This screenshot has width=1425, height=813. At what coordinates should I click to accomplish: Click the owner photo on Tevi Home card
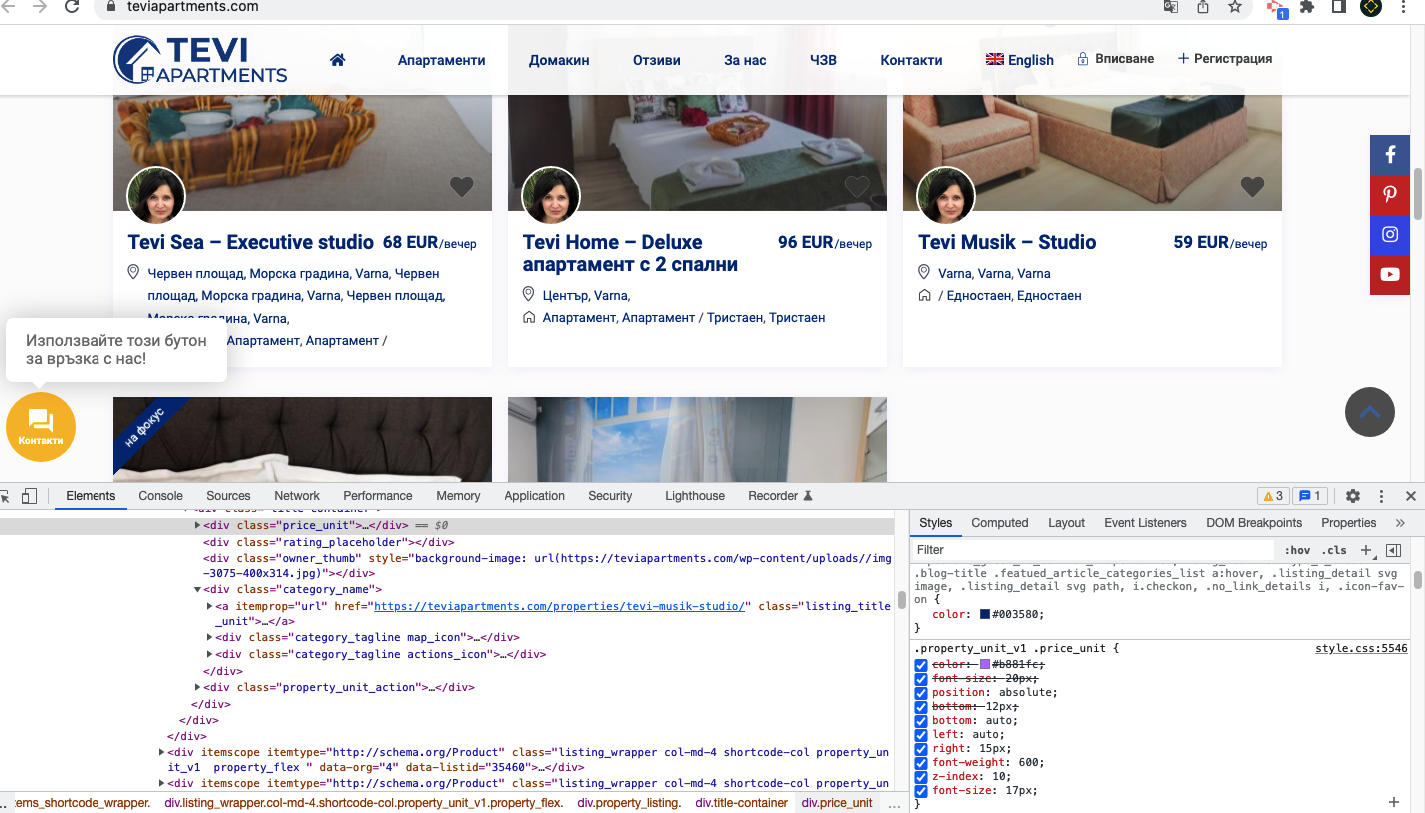552,195
